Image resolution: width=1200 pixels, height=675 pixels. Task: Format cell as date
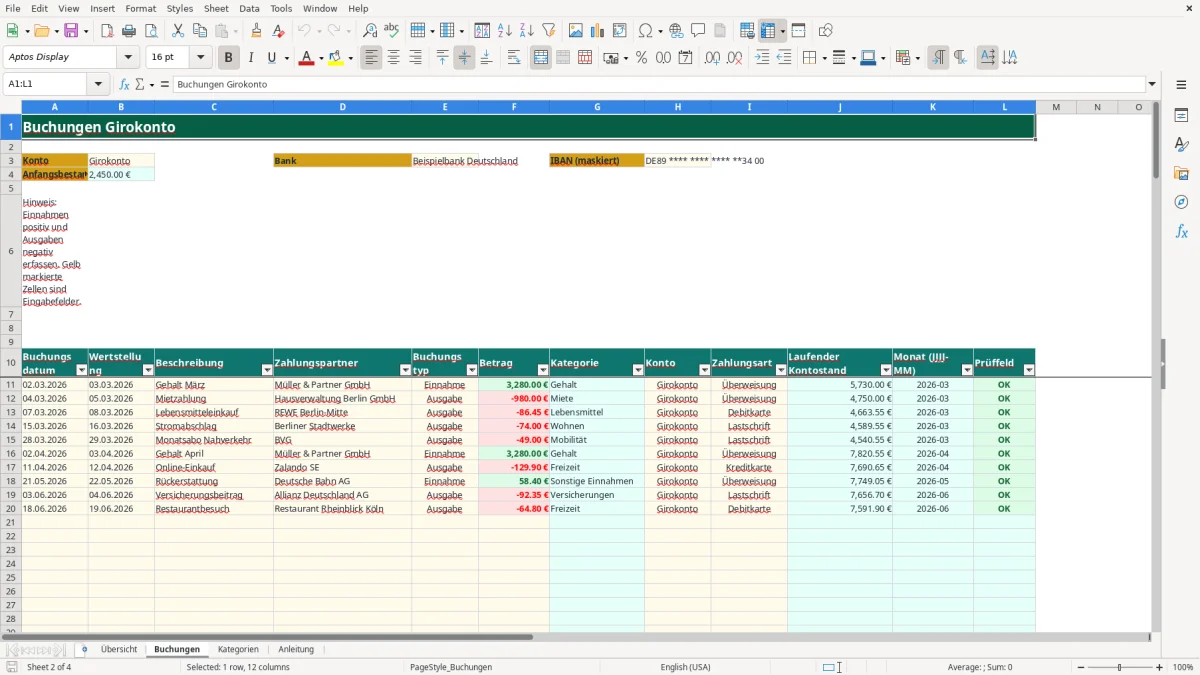pyautogui.click(x=685, y=58)
